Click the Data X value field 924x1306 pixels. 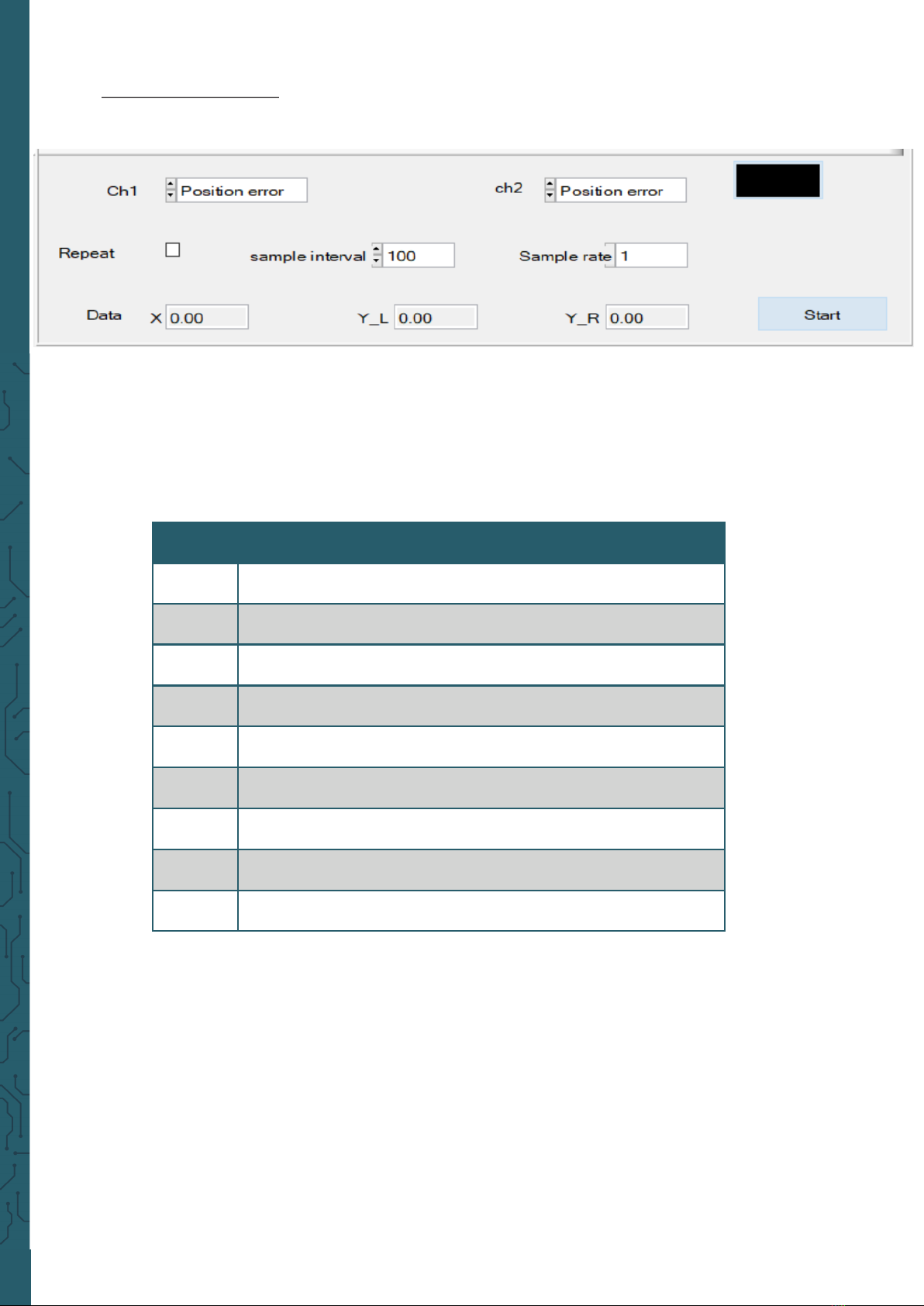207,318
